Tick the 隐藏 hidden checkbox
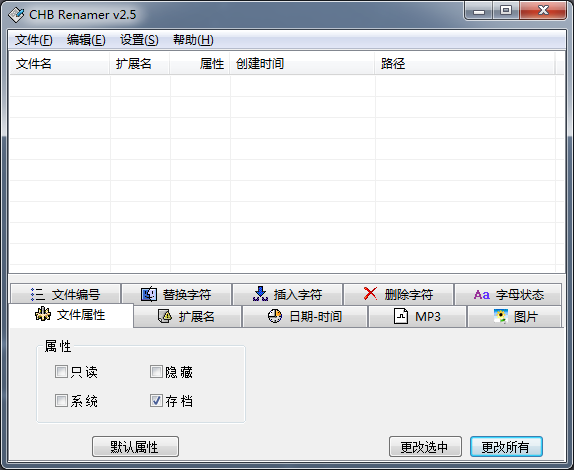This screenshot has width=574, height=470. coord(156,372)
